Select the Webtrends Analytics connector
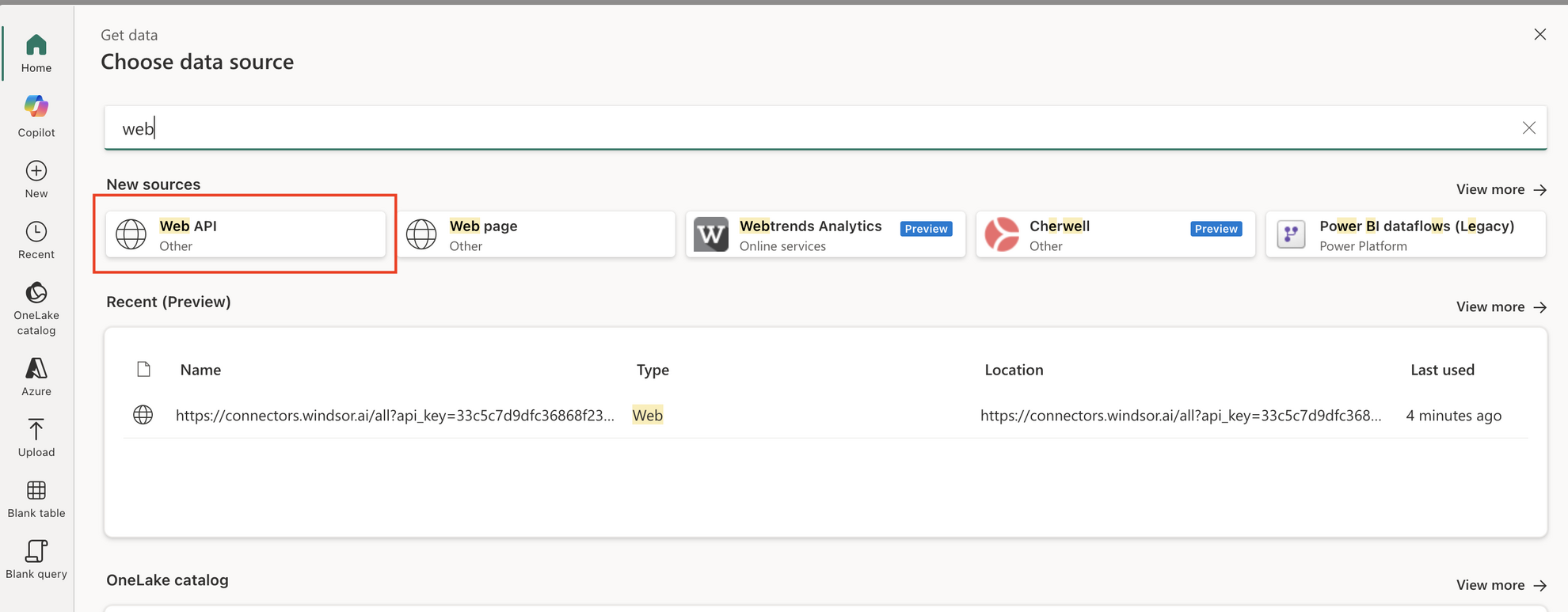This screenshot has height=612, width=1568. coord(826,234)
